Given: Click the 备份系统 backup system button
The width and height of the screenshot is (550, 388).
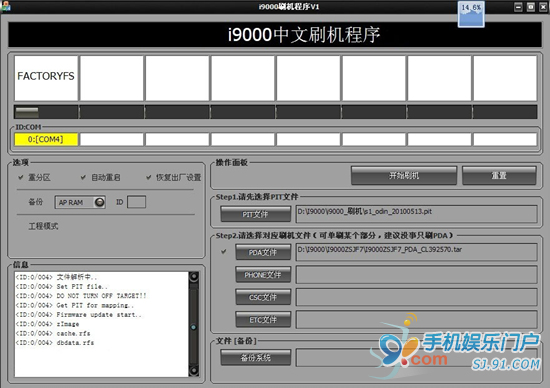Looking at the screenshot, I should coord(255,357).
